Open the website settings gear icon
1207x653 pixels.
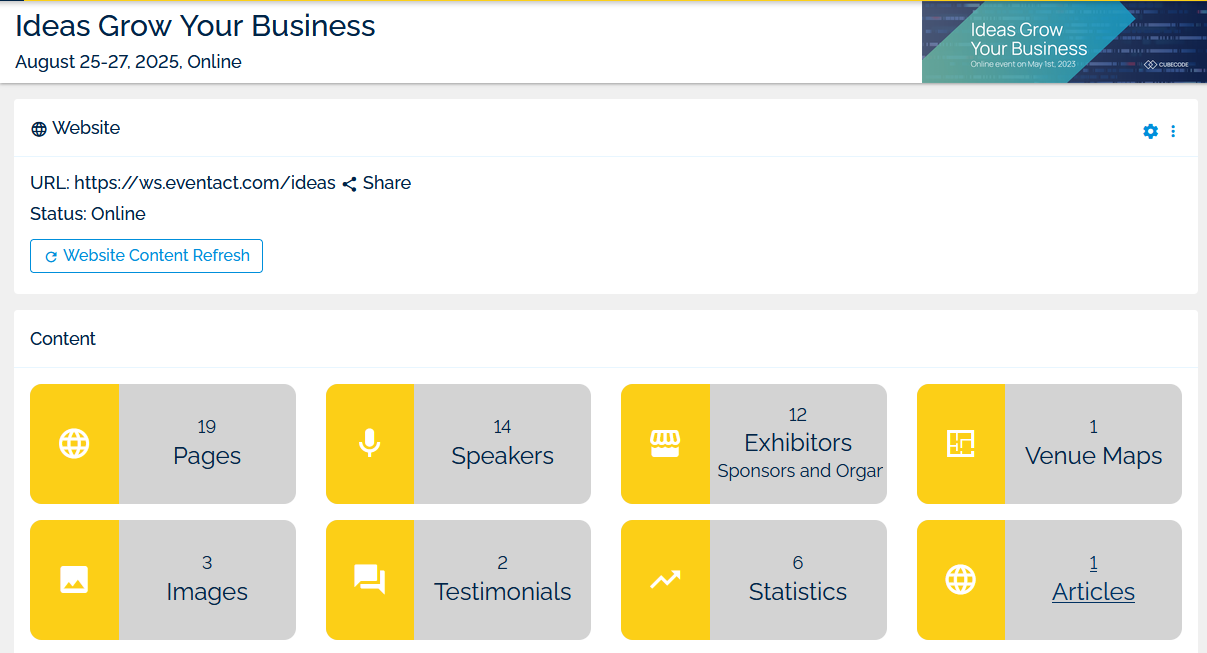1150,131
